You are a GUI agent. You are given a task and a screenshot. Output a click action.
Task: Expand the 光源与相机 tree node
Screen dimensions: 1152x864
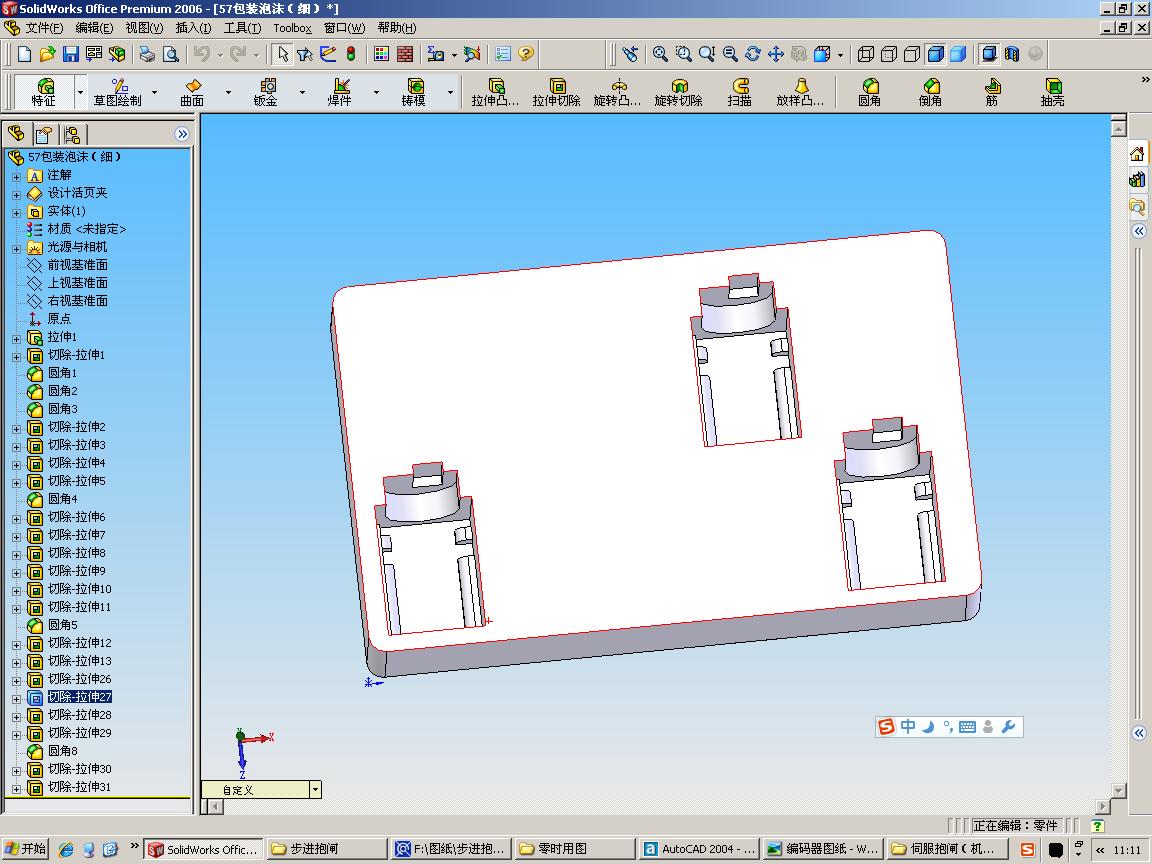[x=16, y=248]
